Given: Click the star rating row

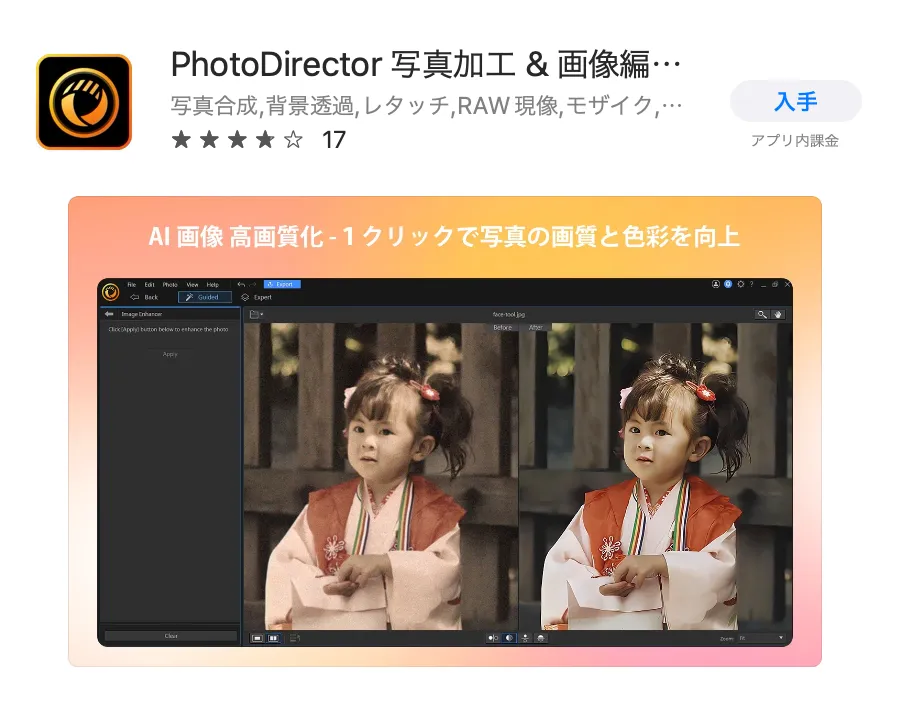Looking at the screenshot, I should coord(237,140).
